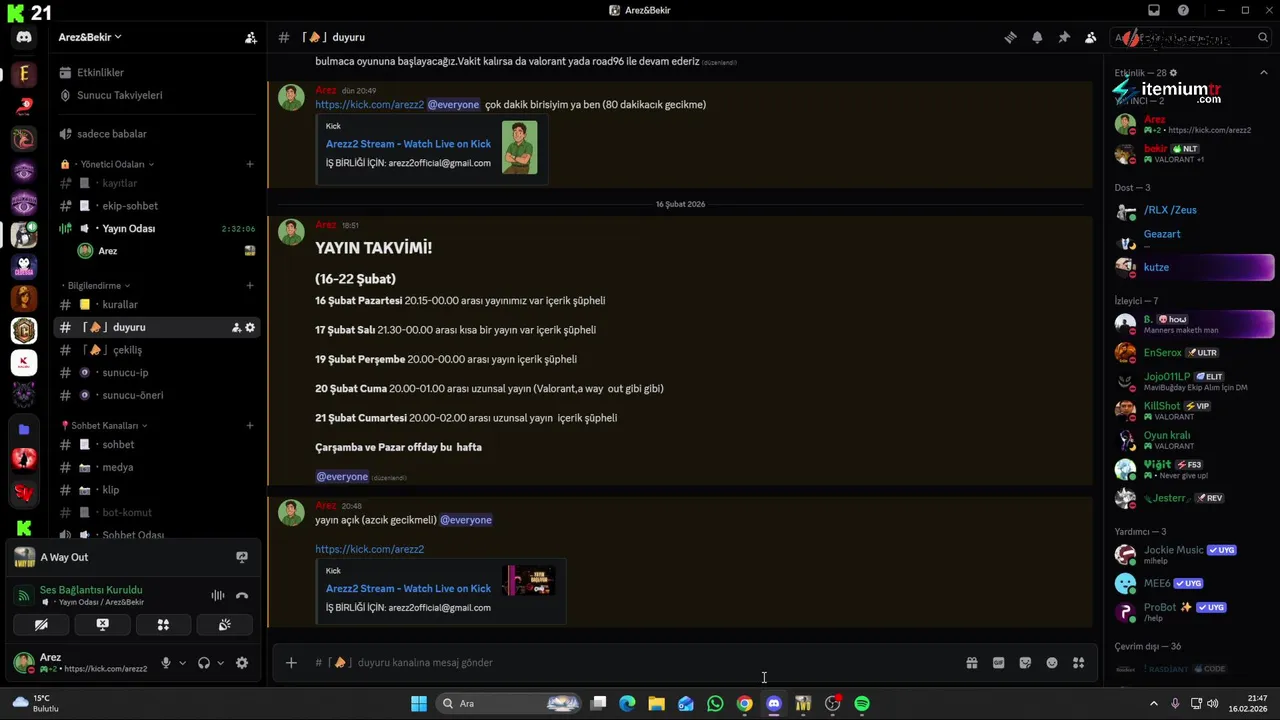Open first https://kick.com/arezz2 link with @everyone

point(369,104)
